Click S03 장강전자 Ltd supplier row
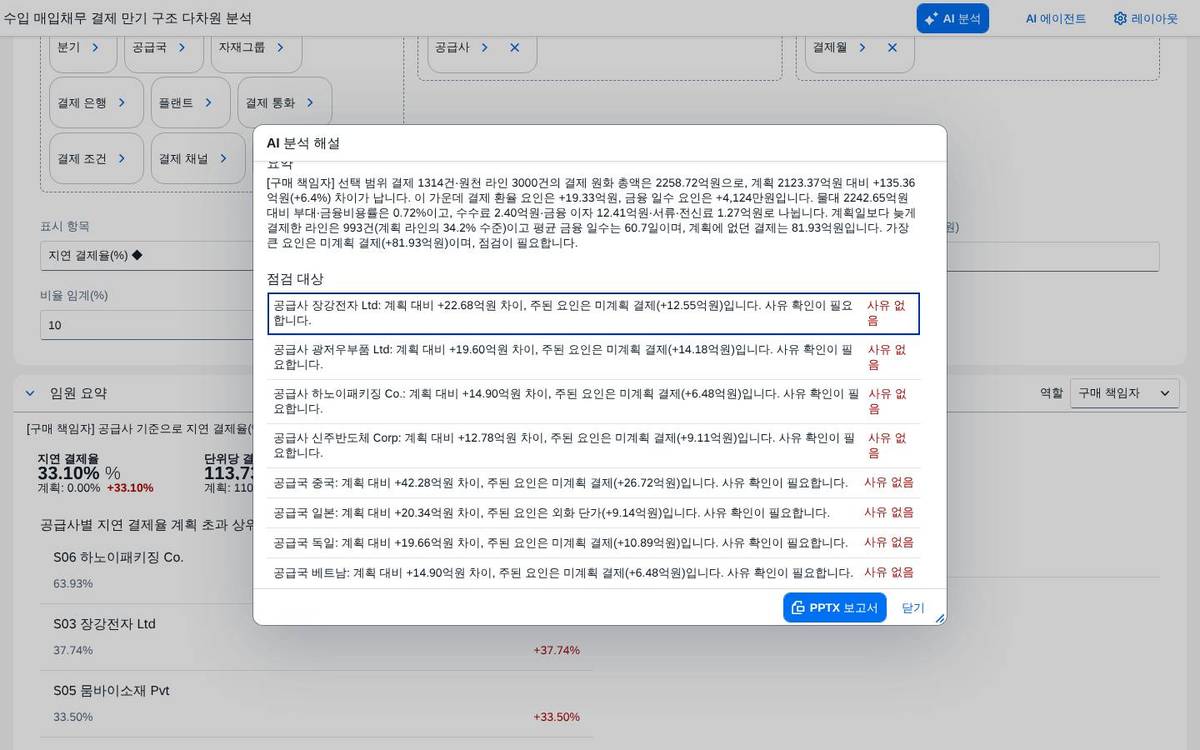The image size is (1200, 750). pyautogui.click(x=317, y=637)
